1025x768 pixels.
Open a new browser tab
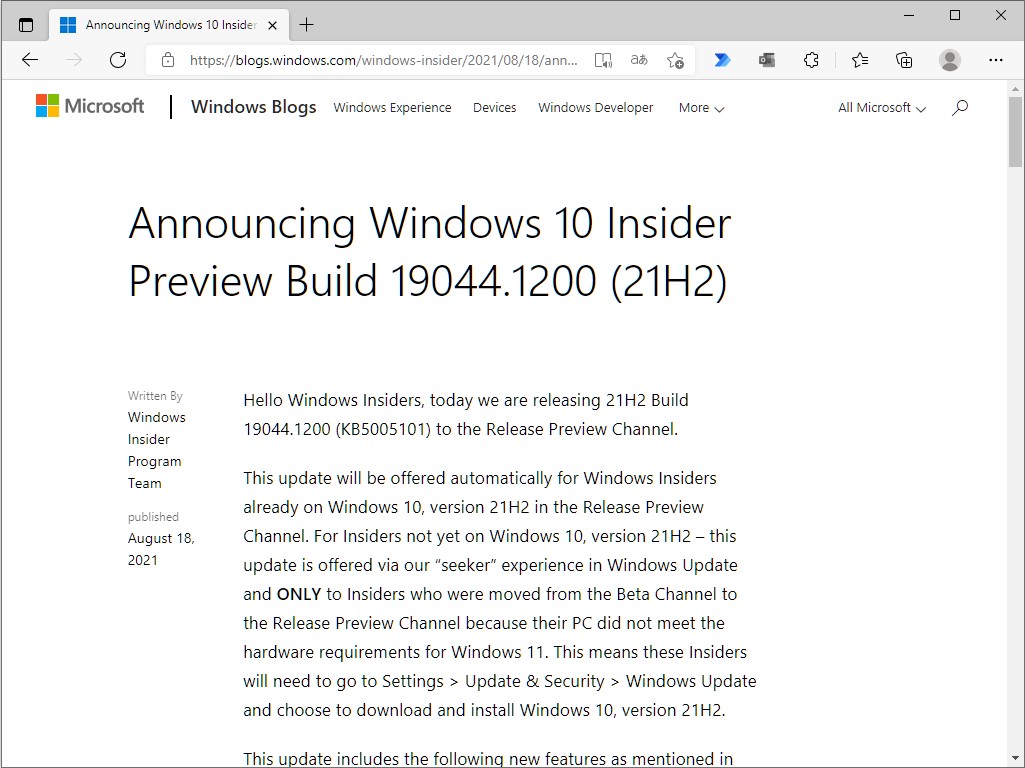tap(307, 25)
